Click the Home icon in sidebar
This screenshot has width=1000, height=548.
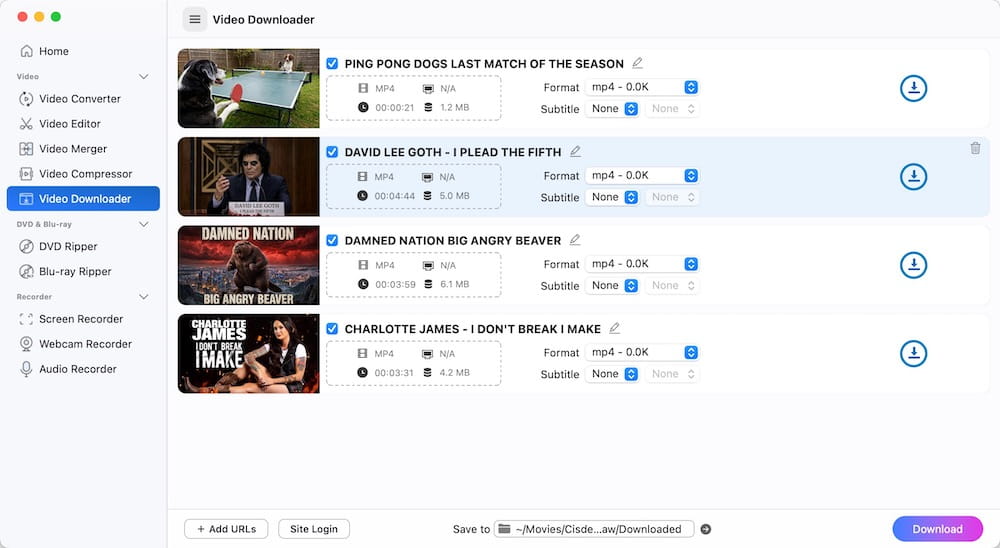pos(26,51)
